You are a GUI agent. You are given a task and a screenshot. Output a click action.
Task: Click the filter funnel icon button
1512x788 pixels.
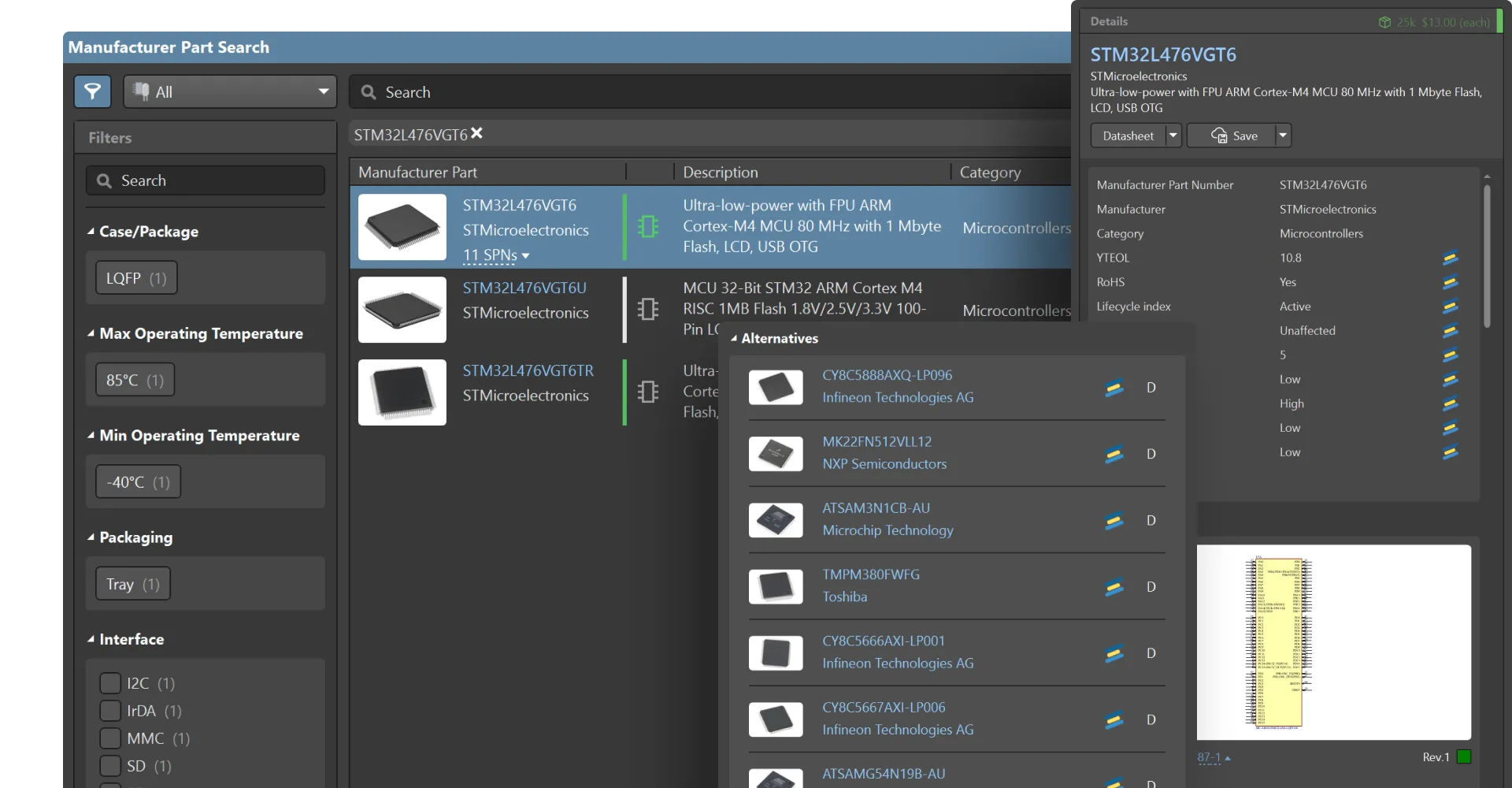(x=92, y=91)
